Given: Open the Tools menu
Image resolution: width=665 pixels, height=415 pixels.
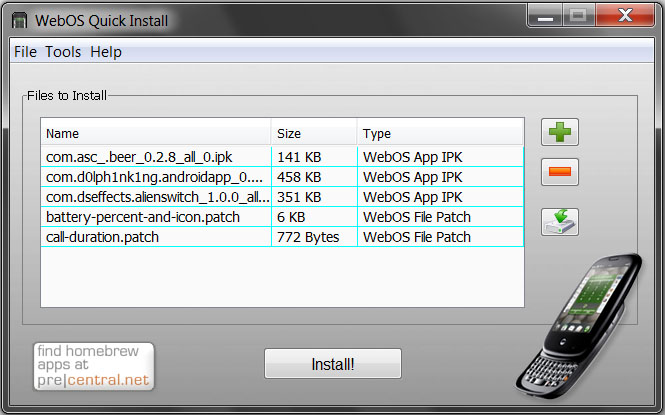Looking at the screenshot, I should (x=63, y=52).
